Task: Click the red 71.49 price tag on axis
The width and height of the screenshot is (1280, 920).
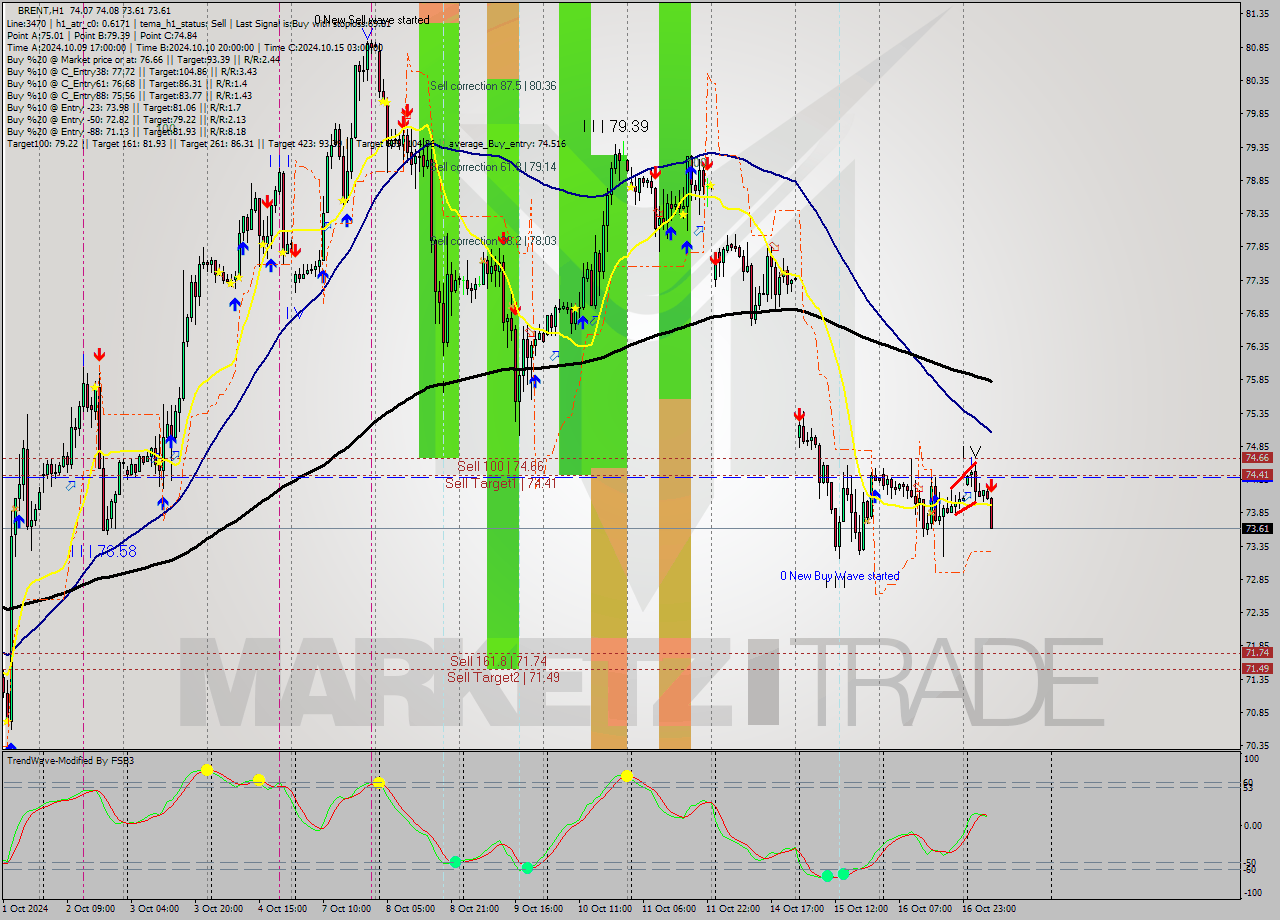Action: coord(1257,668)
